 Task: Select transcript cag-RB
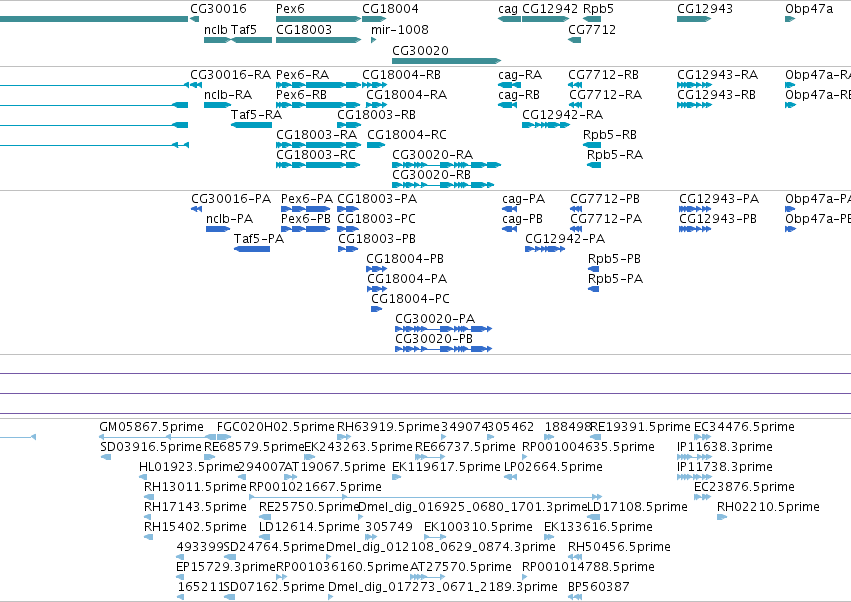tap(519, 95)
